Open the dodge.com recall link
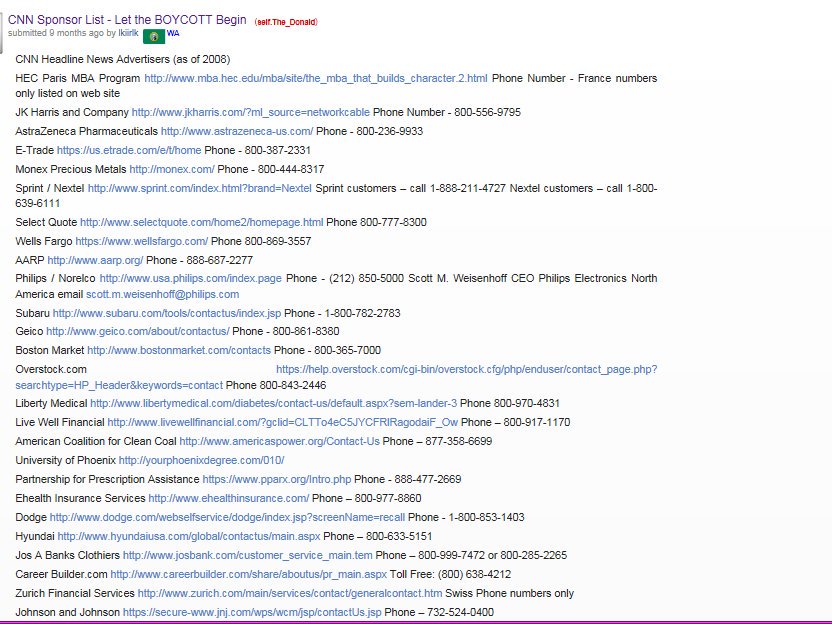 coord(227,517)
